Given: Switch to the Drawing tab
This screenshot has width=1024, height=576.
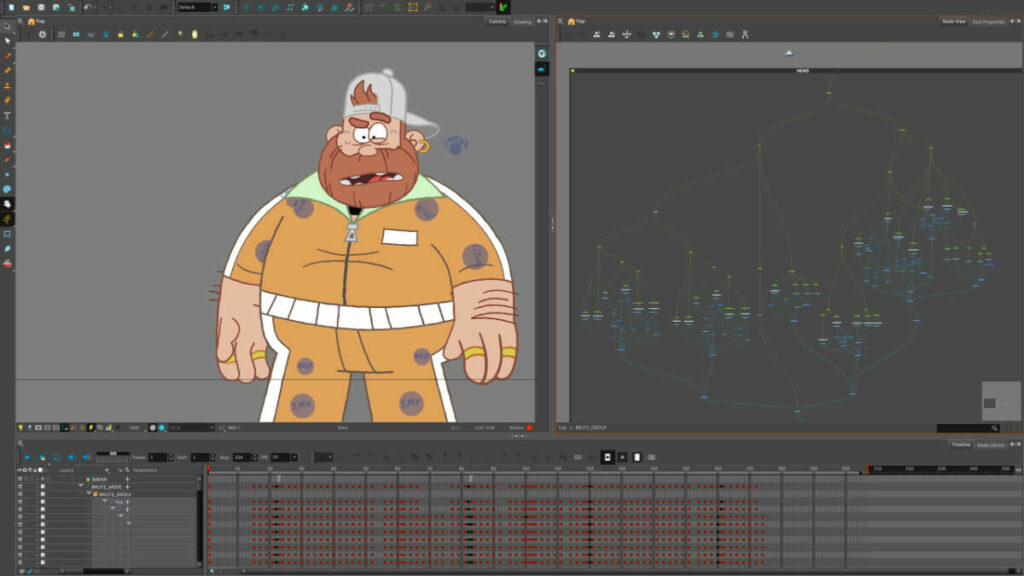Looking at the screenshot, I should 522,22.
